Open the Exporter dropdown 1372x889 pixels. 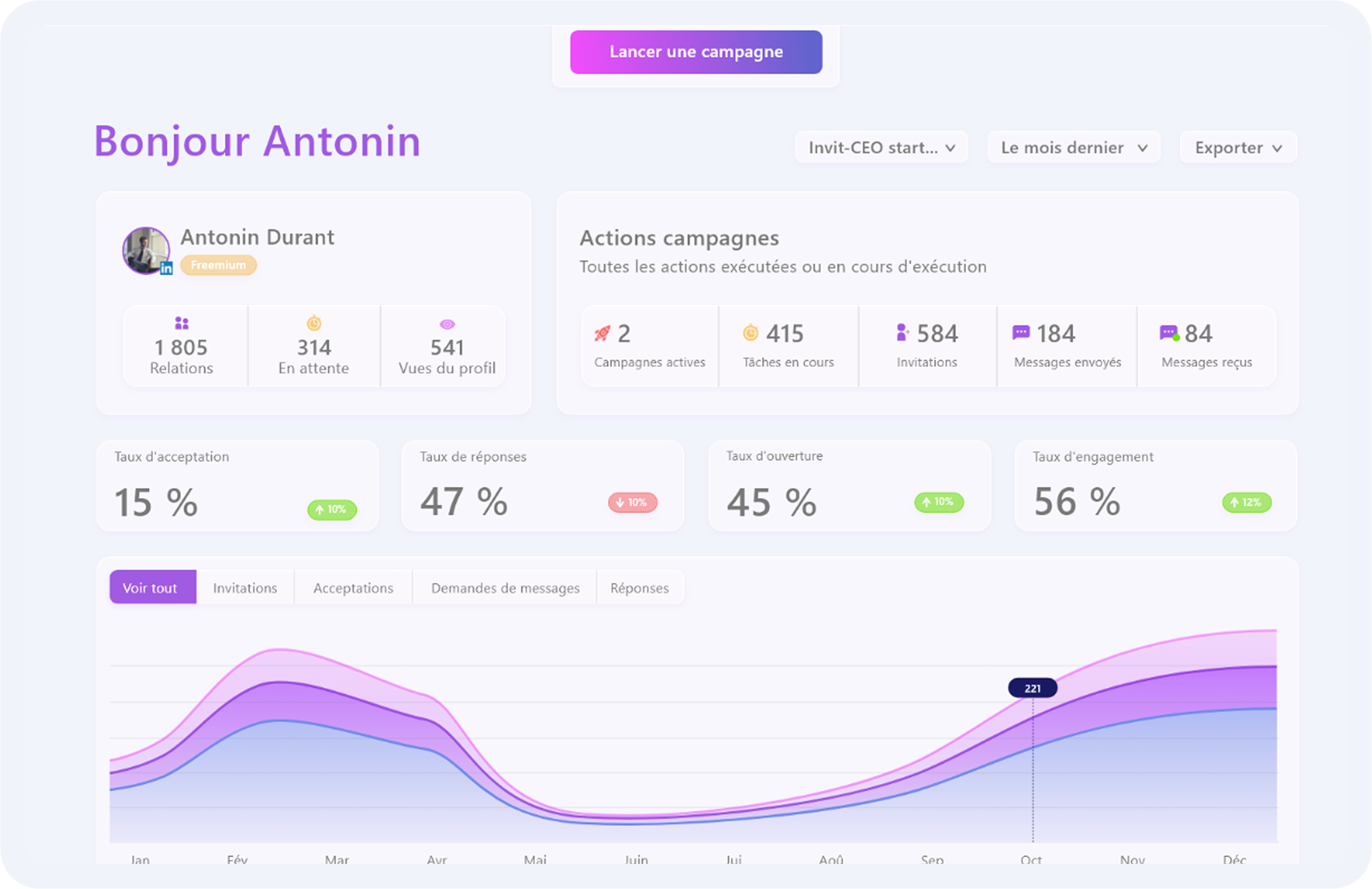pos(1238,148)
